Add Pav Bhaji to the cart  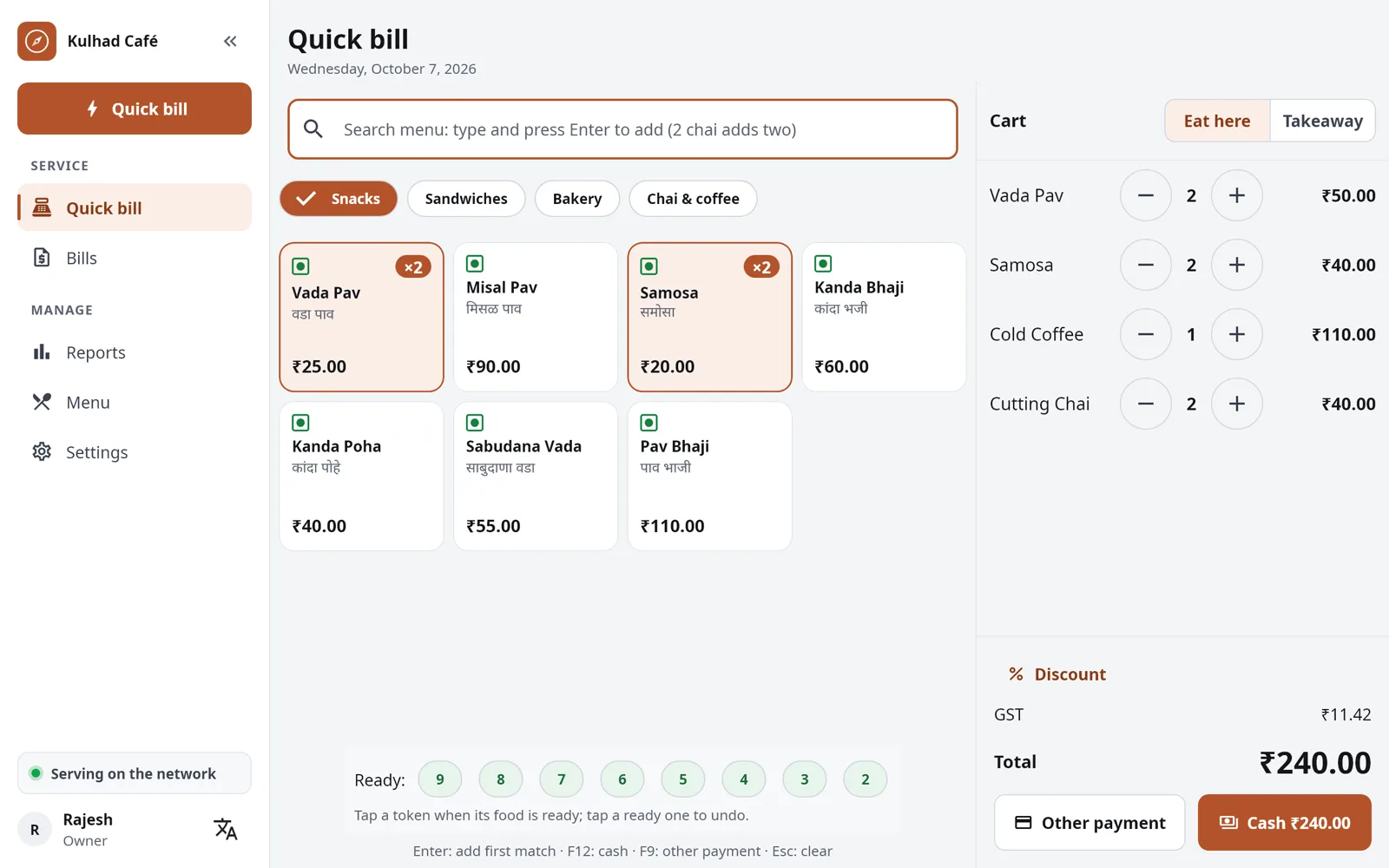[709, 476]
